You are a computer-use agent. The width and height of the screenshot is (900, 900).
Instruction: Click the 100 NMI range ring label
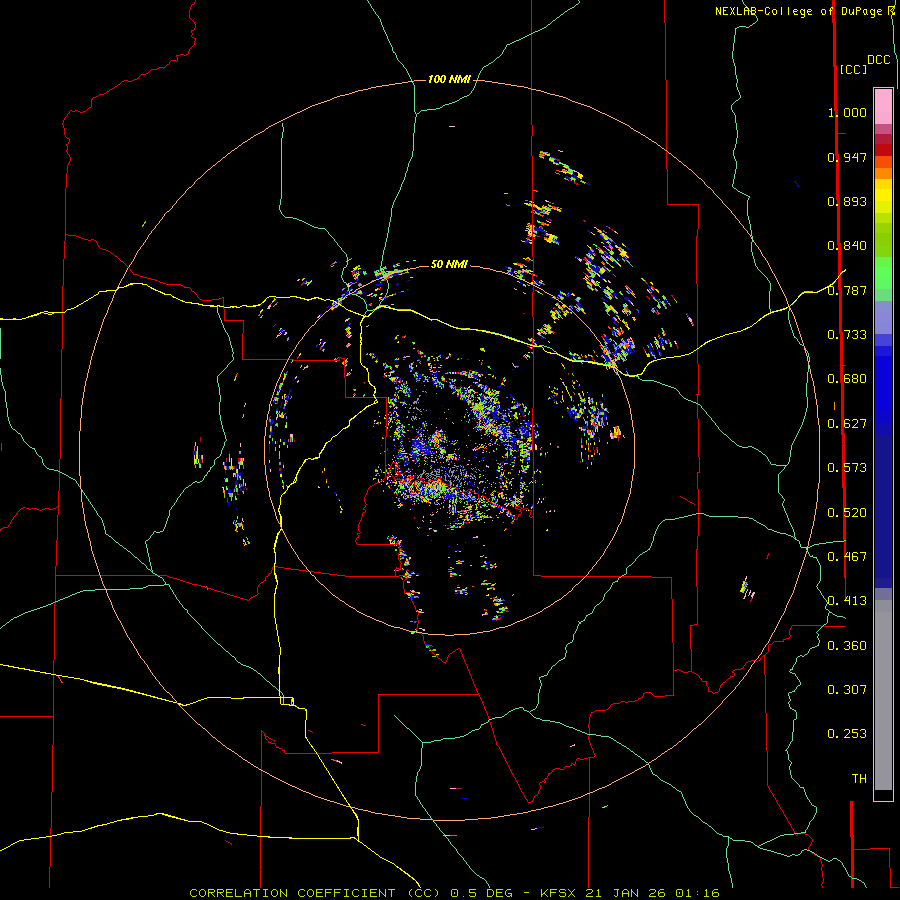point(449,79)
